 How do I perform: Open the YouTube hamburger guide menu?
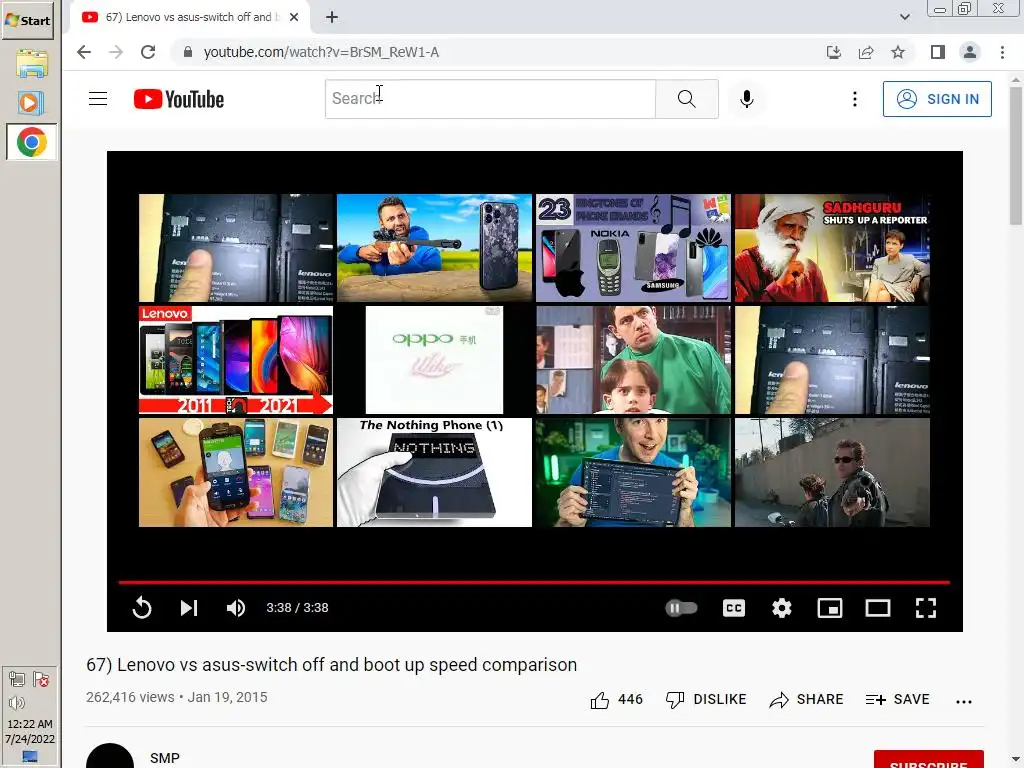pyautogui.click(x=98, y=99)
